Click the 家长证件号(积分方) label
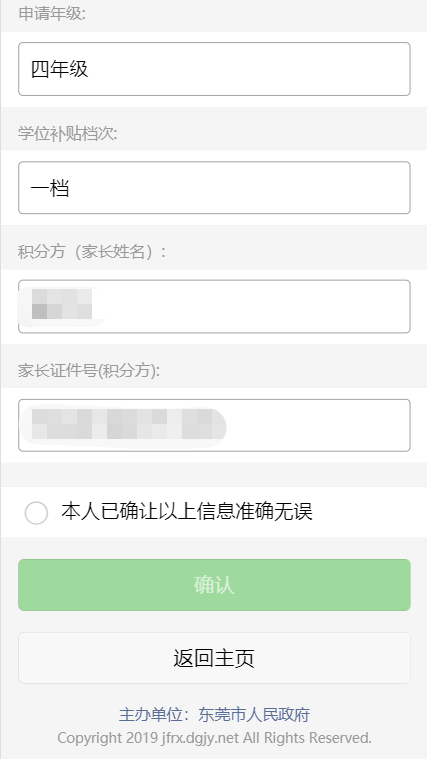The width and height of the screenshot is (427, 759). [x=89, y=371]
